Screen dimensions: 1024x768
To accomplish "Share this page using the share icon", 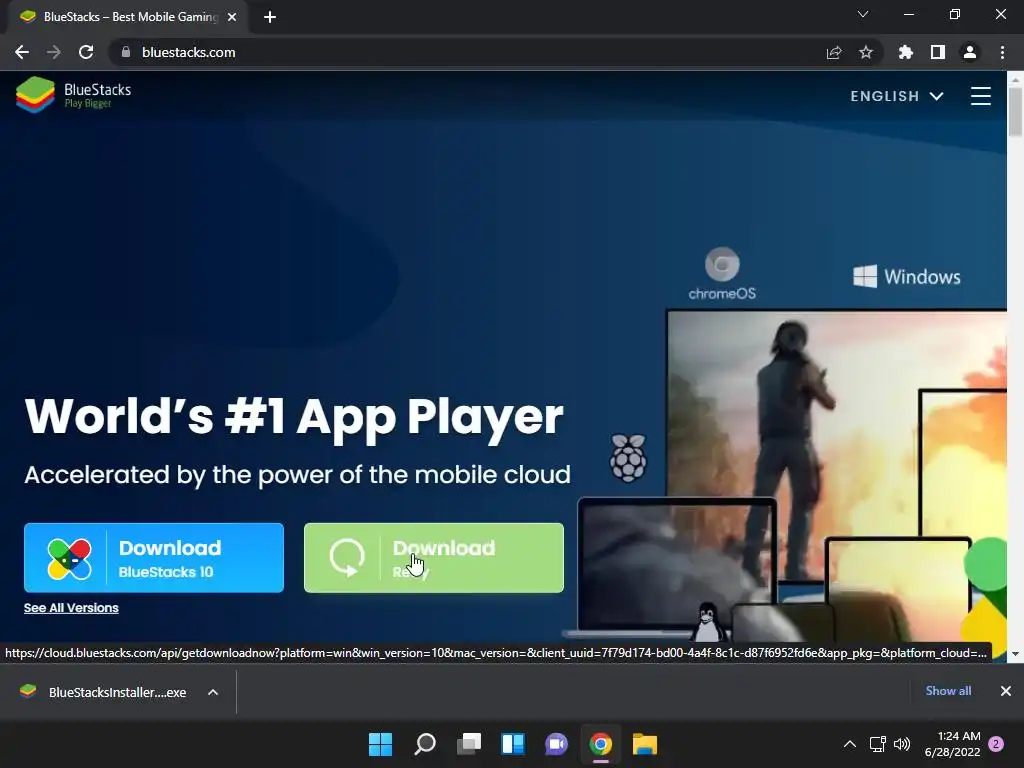I will click(834, 52).
